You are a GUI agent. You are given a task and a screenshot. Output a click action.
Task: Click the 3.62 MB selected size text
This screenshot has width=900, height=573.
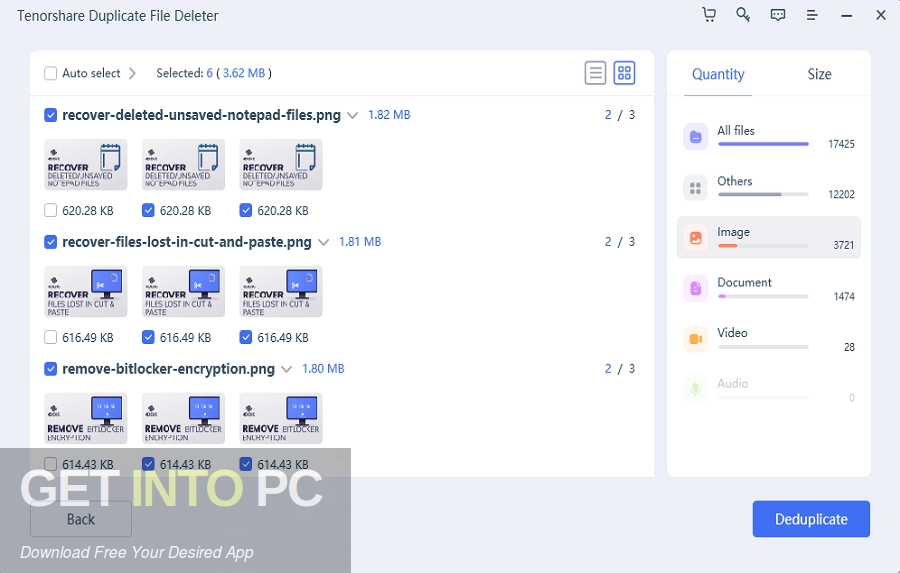(x=244, y=73)
